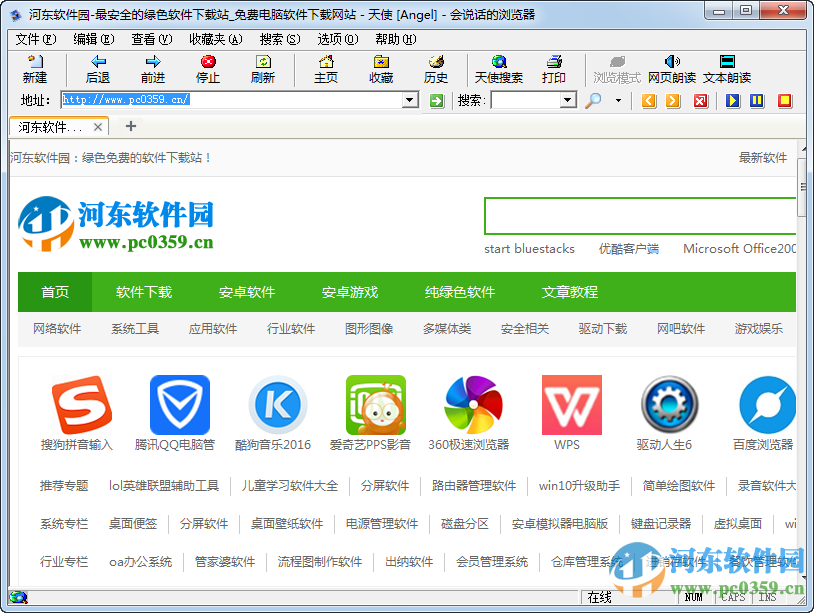814x613 pixels.
Task: Select the 首页 navigation tab
Action: tap(55, 292)
